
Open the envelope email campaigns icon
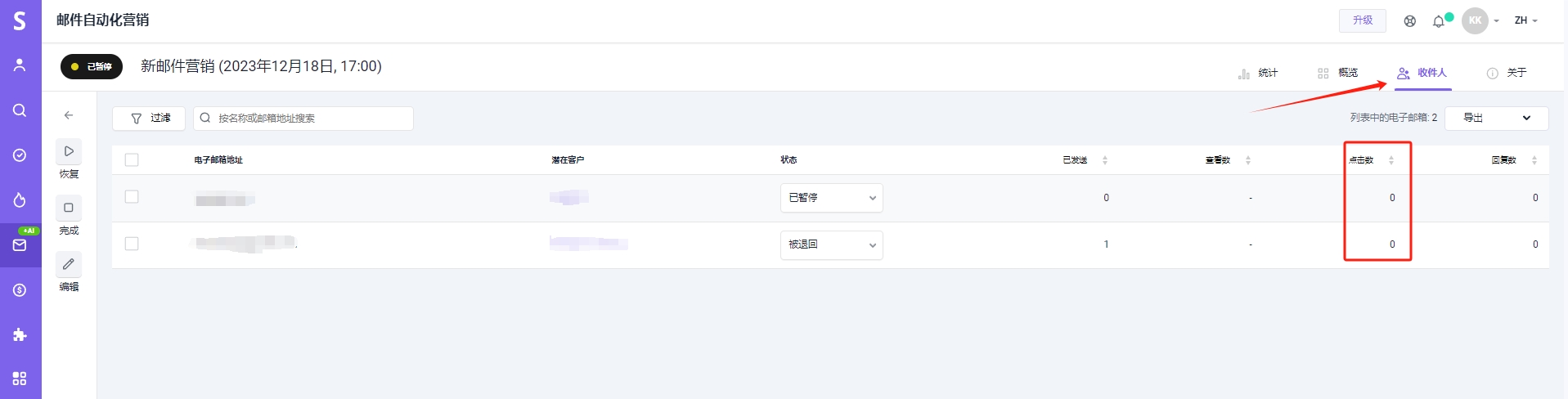20,245
